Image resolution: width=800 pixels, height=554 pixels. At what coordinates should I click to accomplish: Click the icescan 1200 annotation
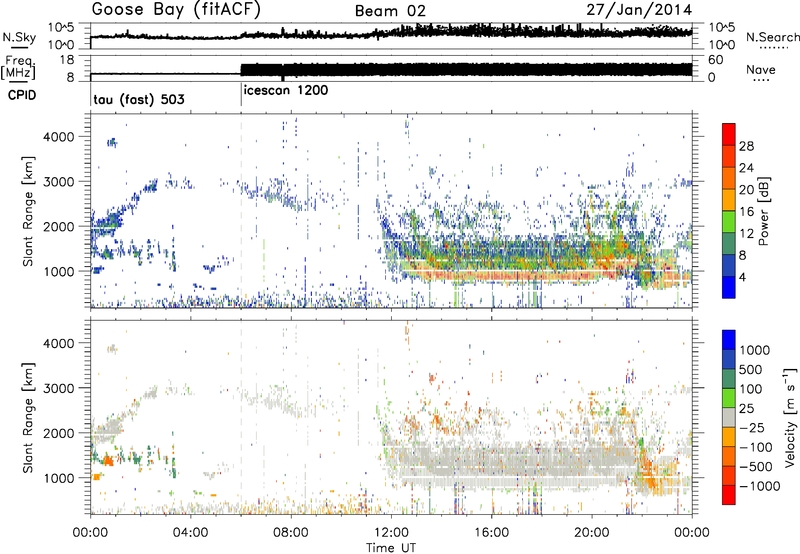[x=286, y=91]
